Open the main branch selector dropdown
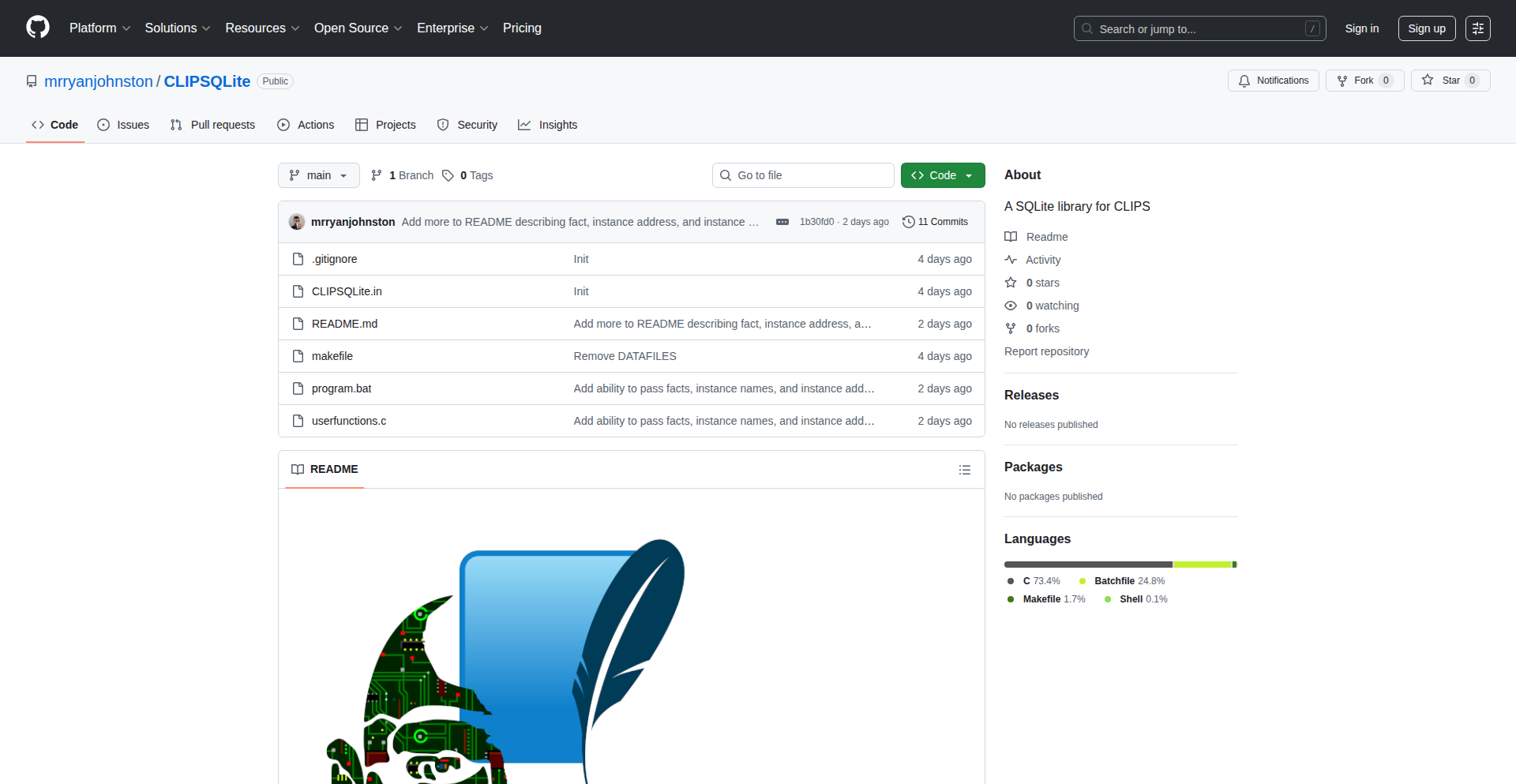 pos(318,175)
